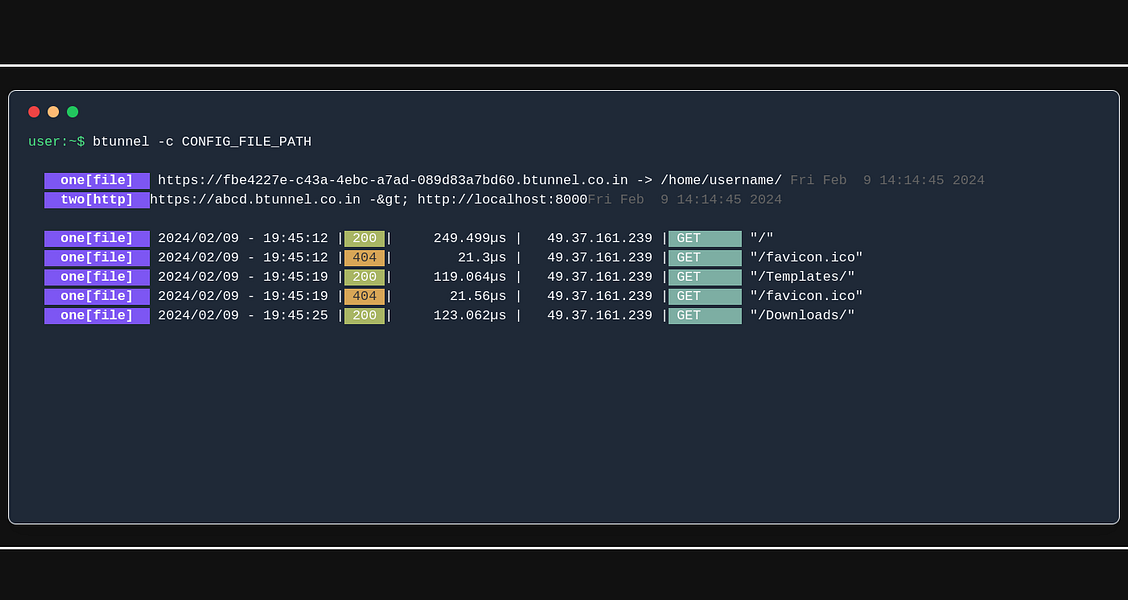Click the "/Downloads/" request path

[802, 316]
